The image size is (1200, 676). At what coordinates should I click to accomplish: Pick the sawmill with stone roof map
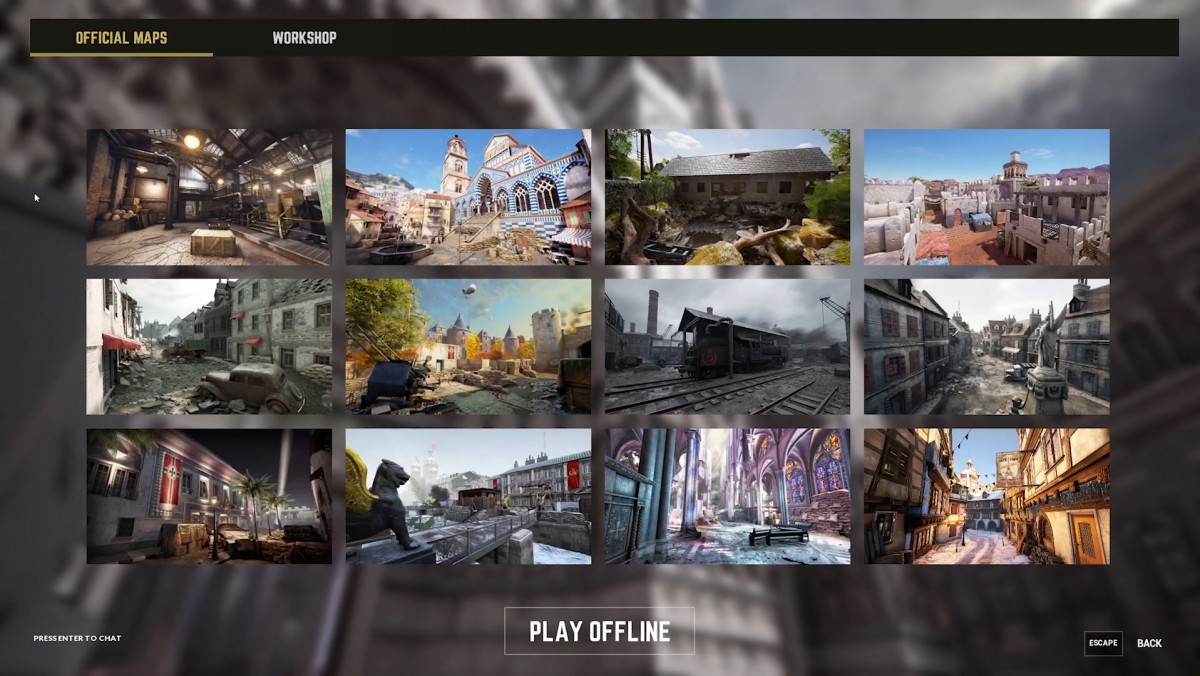727,197
